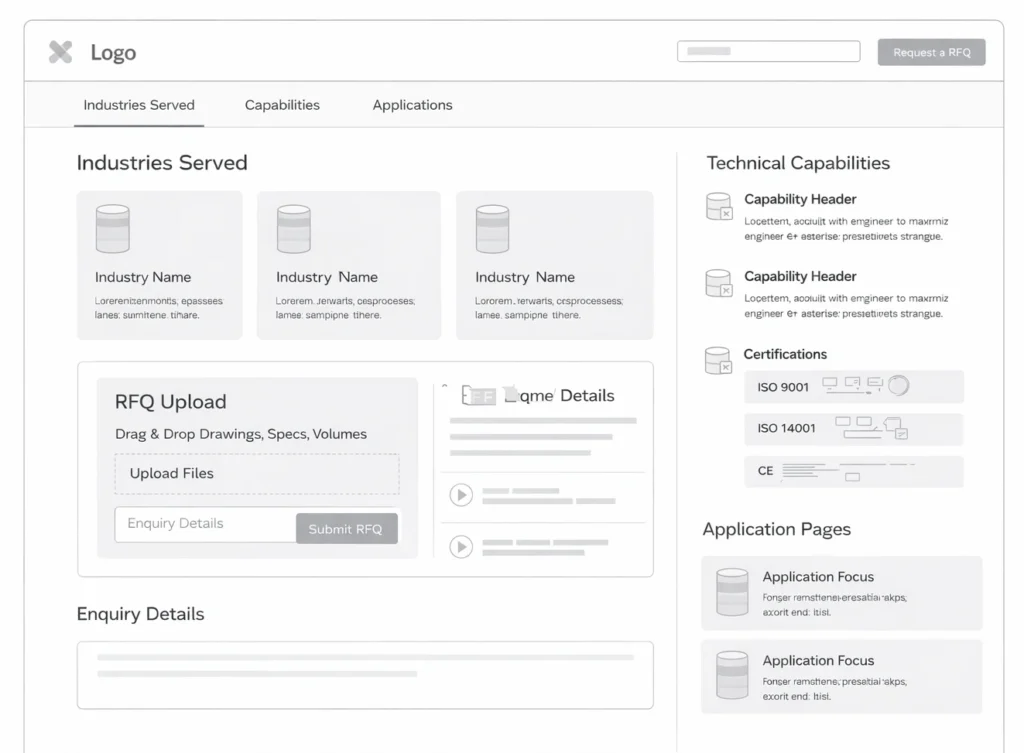The height and width of the screenshot is (753, 1024).
Task: Click the X logo icon in the header
Action: tap(59, 52)
